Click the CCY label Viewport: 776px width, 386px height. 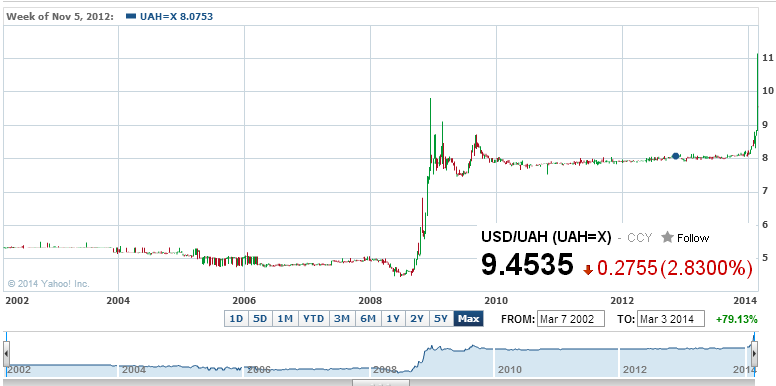point(639,238)
